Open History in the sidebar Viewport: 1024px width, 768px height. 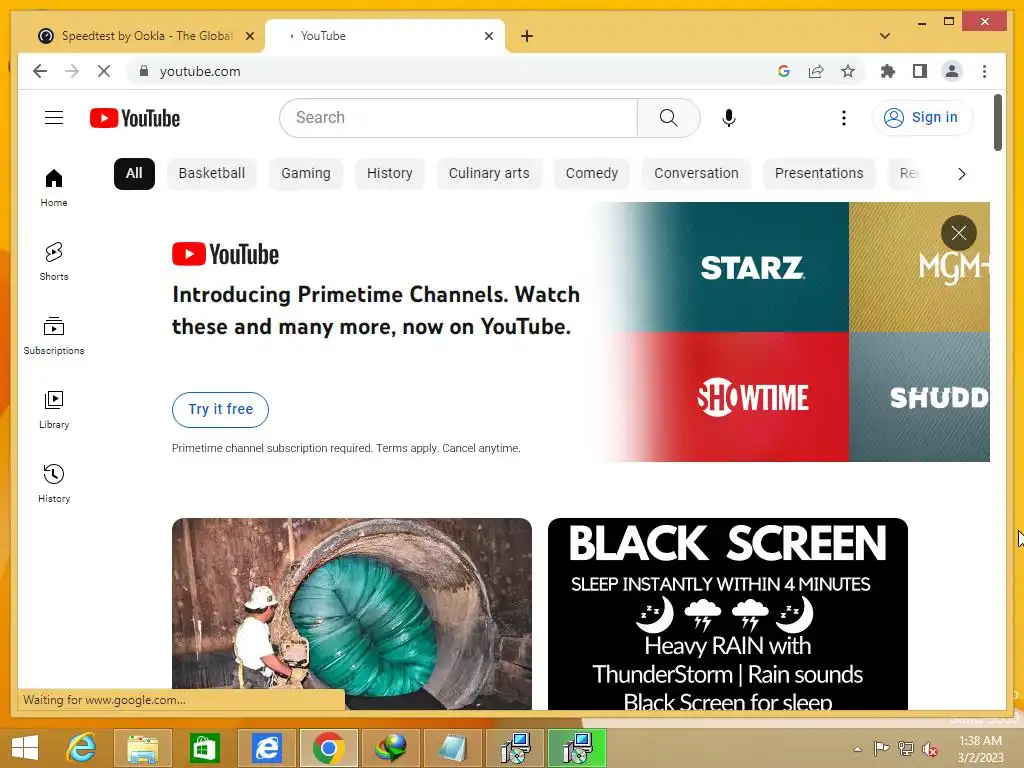54,483
